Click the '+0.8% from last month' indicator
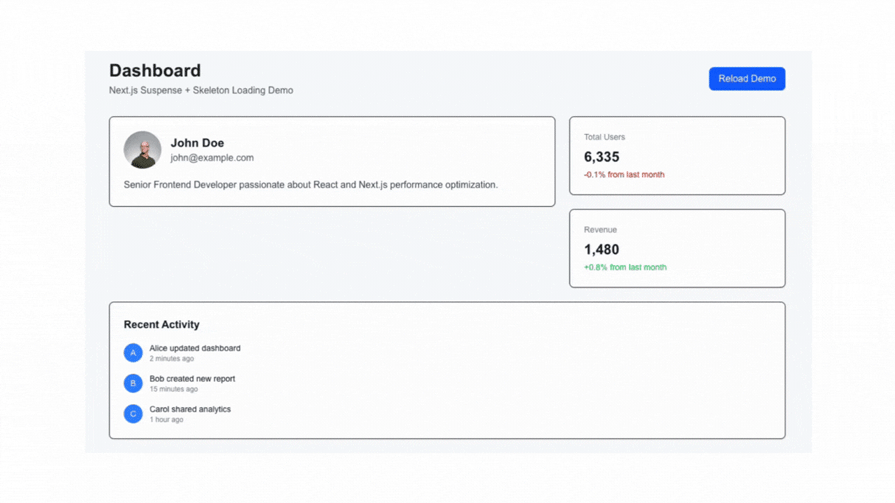Viewport: 895px width, 503px height. (625, 267)
